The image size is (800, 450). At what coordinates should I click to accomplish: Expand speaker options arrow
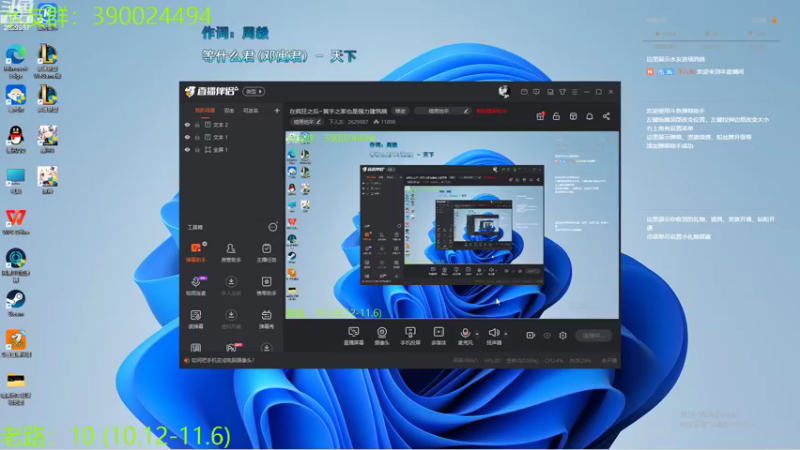[506, 334]
